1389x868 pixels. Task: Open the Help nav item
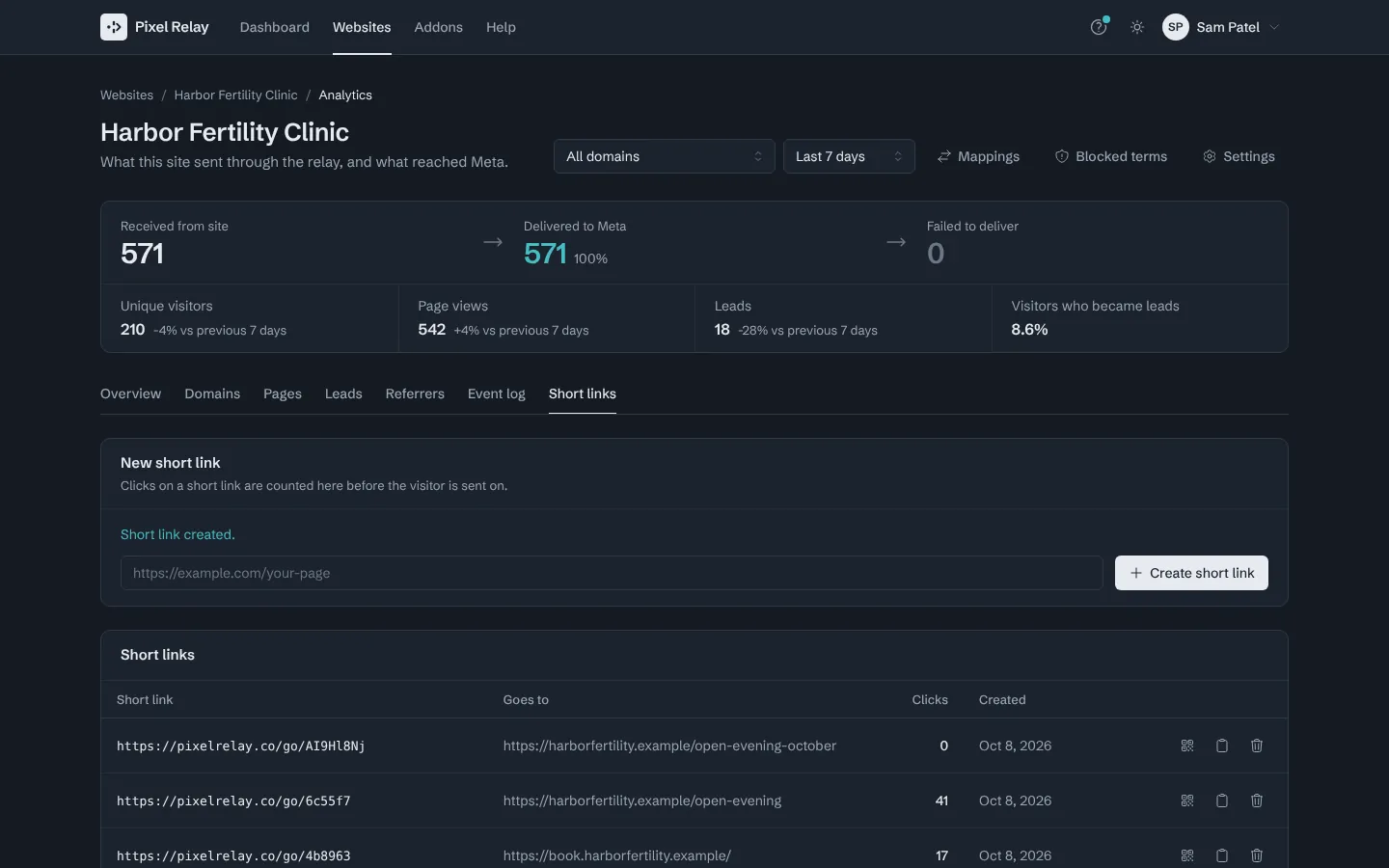click(x=501, y=27)
